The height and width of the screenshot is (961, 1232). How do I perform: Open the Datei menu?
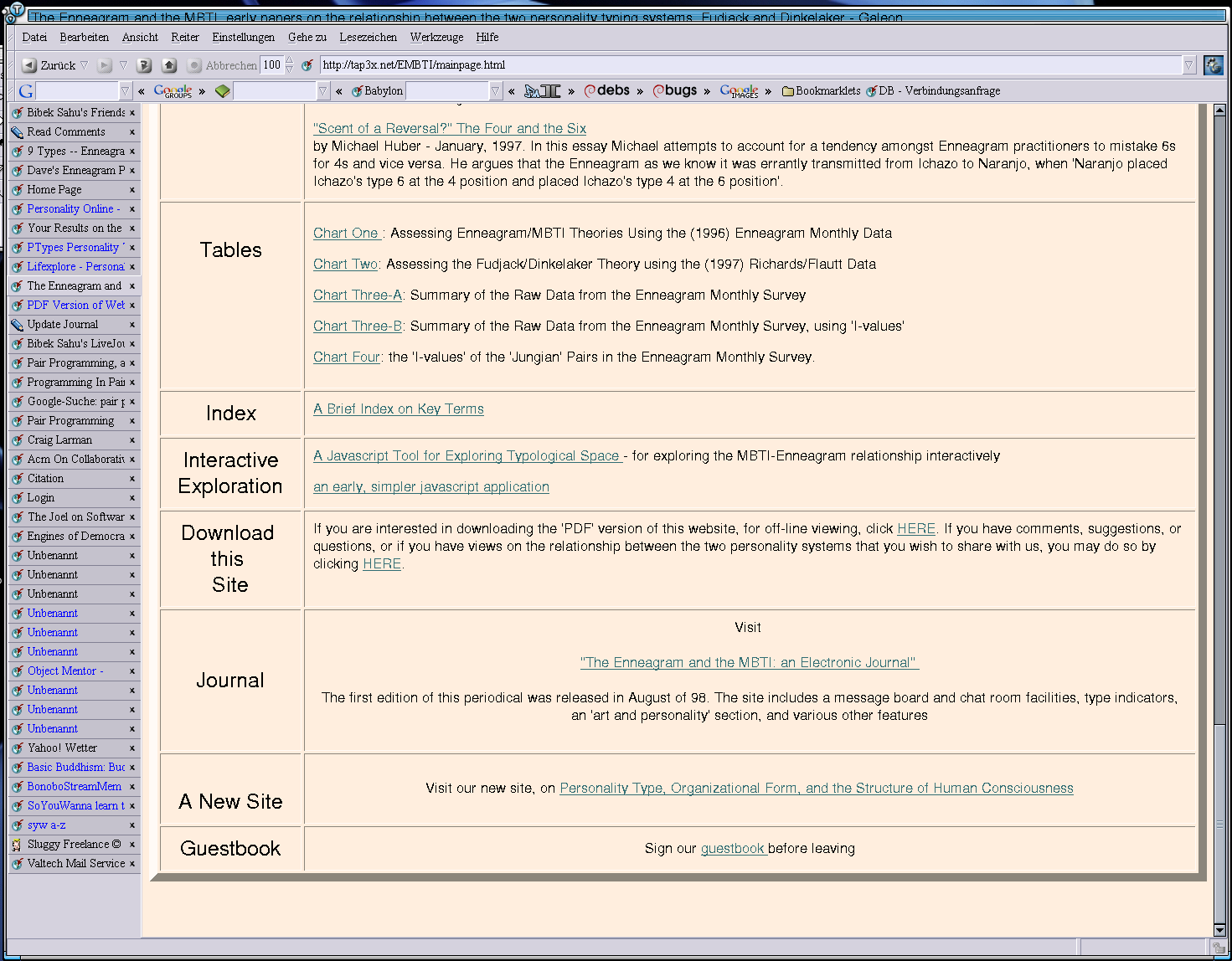pyautogui.click(x=34, y=38)
